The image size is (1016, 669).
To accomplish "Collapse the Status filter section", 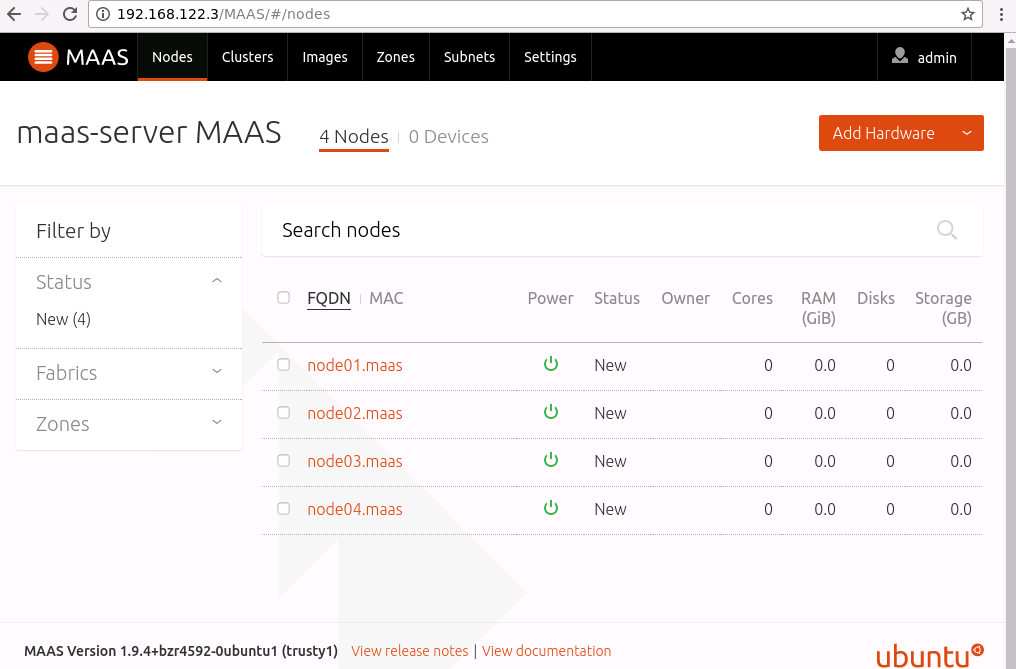I will 217,281.
